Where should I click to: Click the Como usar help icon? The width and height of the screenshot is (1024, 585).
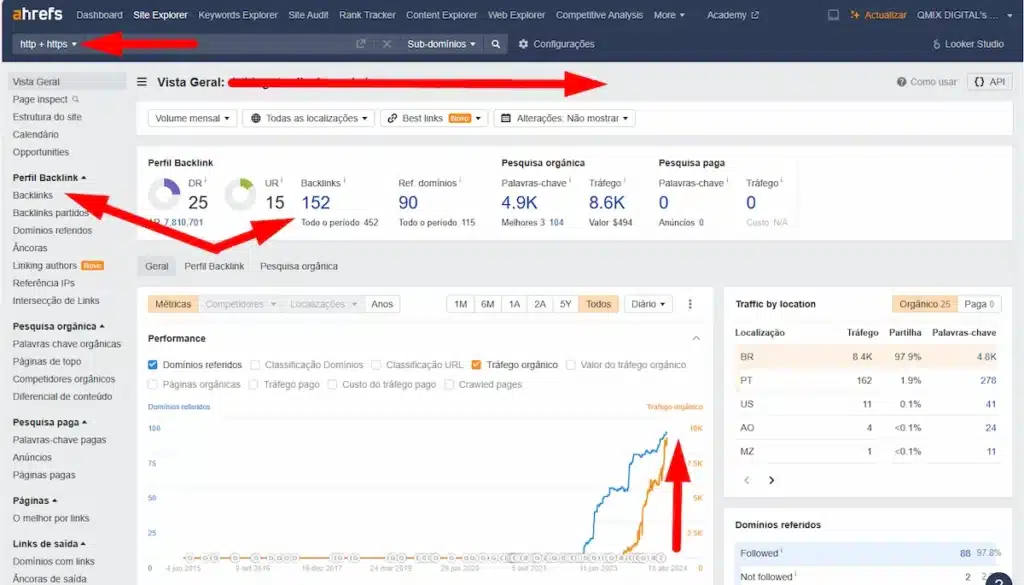point(901,82)
